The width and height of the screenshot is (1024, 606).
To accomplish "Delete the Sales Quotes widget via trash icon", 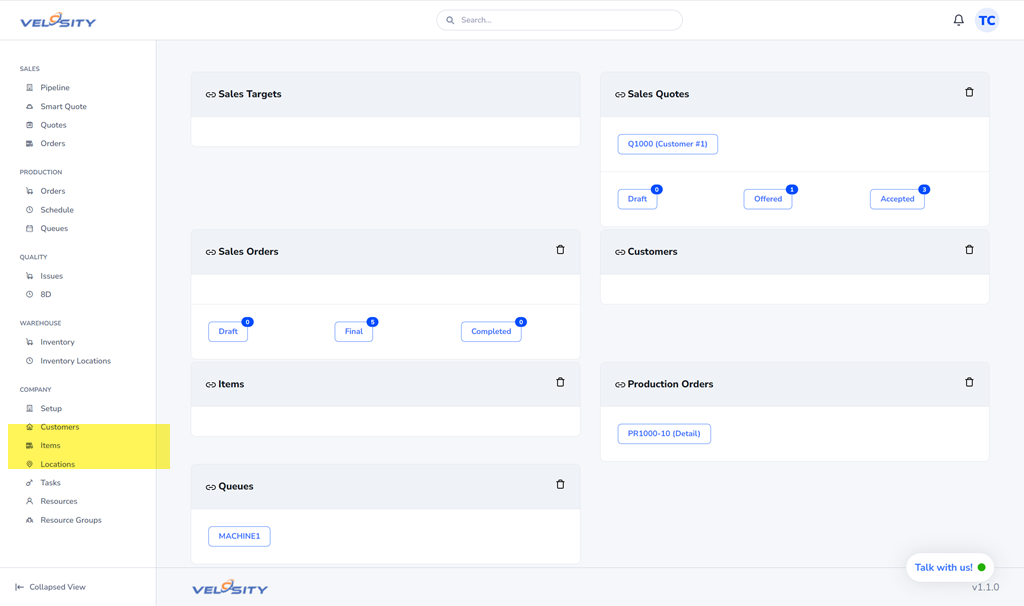I will 969,92.
